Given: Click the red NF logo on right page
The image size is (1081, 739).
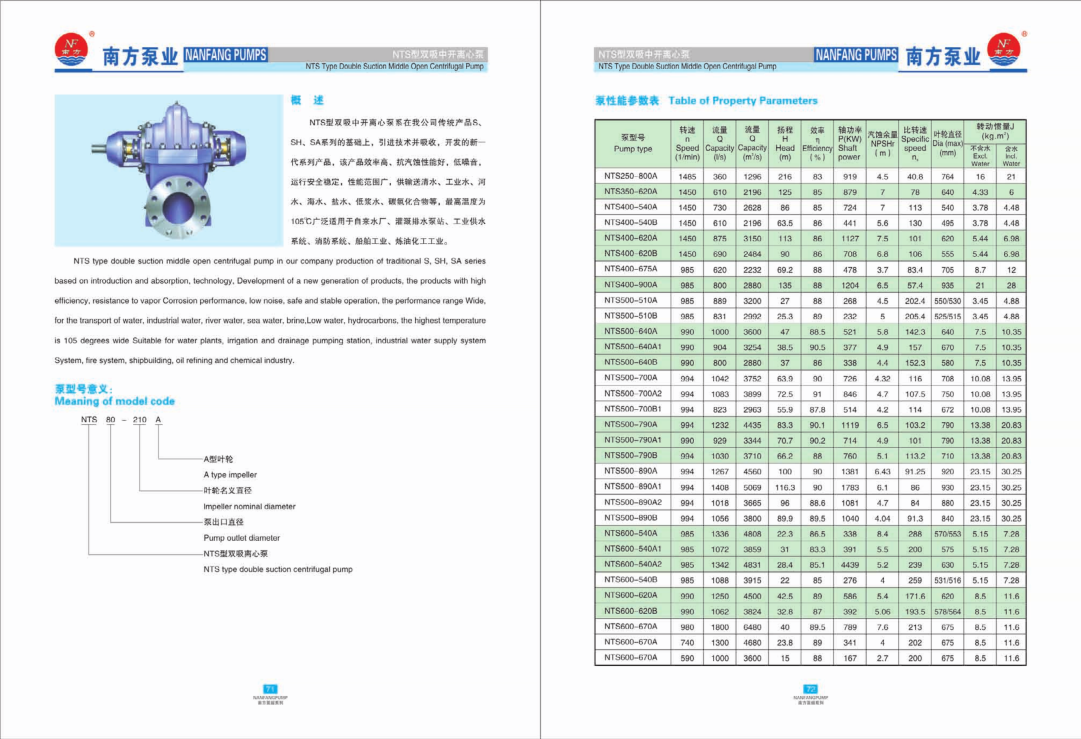Looking at the screenshot, I should (1007, 50).
